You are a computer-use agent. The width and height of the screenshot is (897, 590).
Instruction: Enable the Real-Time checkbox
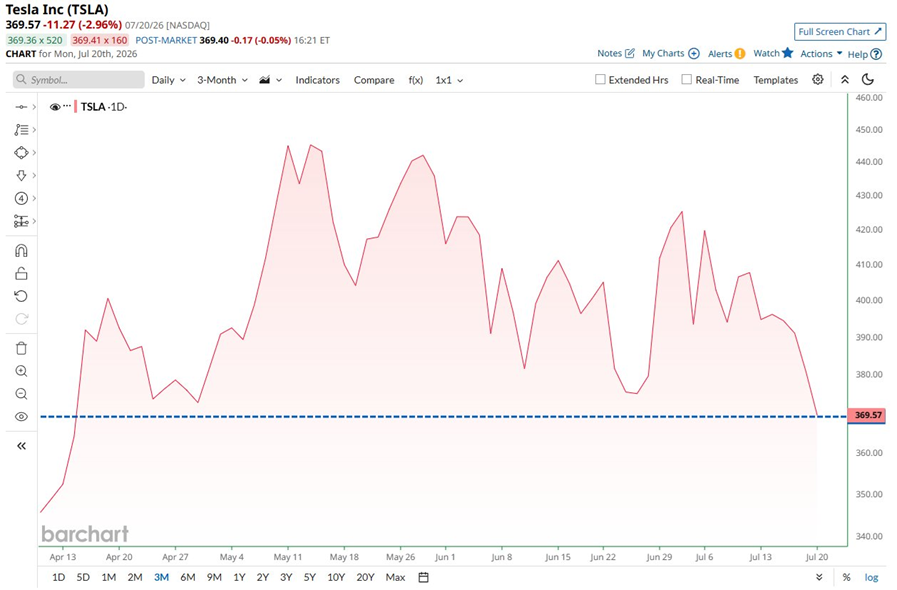pos(686,80)
